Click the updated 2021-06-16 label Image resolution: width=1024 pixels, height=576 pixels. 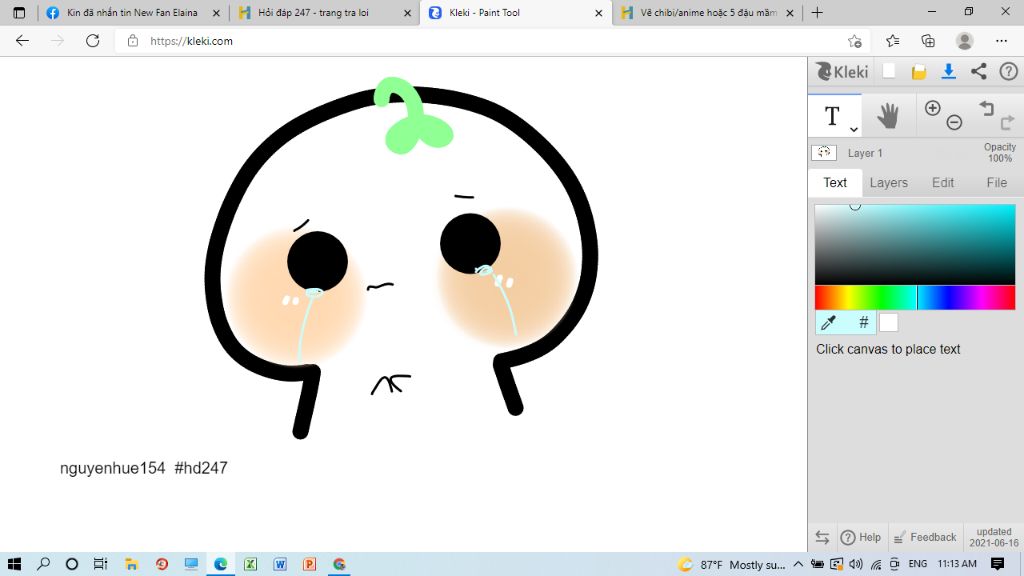[x=993, y=537]
